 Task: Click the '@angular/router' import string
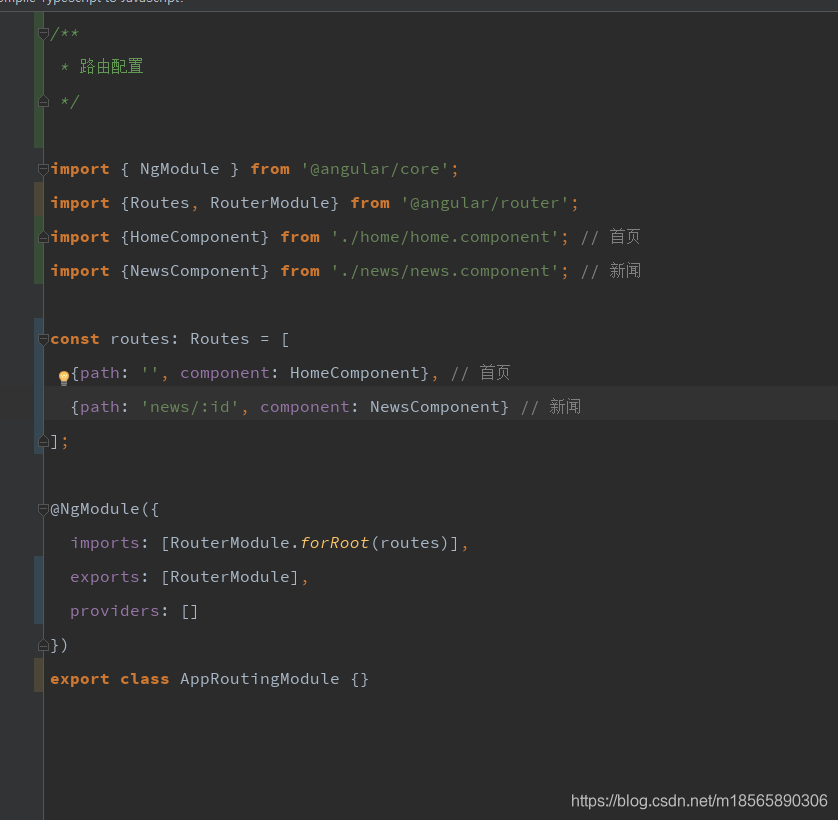pyautogui.click(x=484, y=203)
